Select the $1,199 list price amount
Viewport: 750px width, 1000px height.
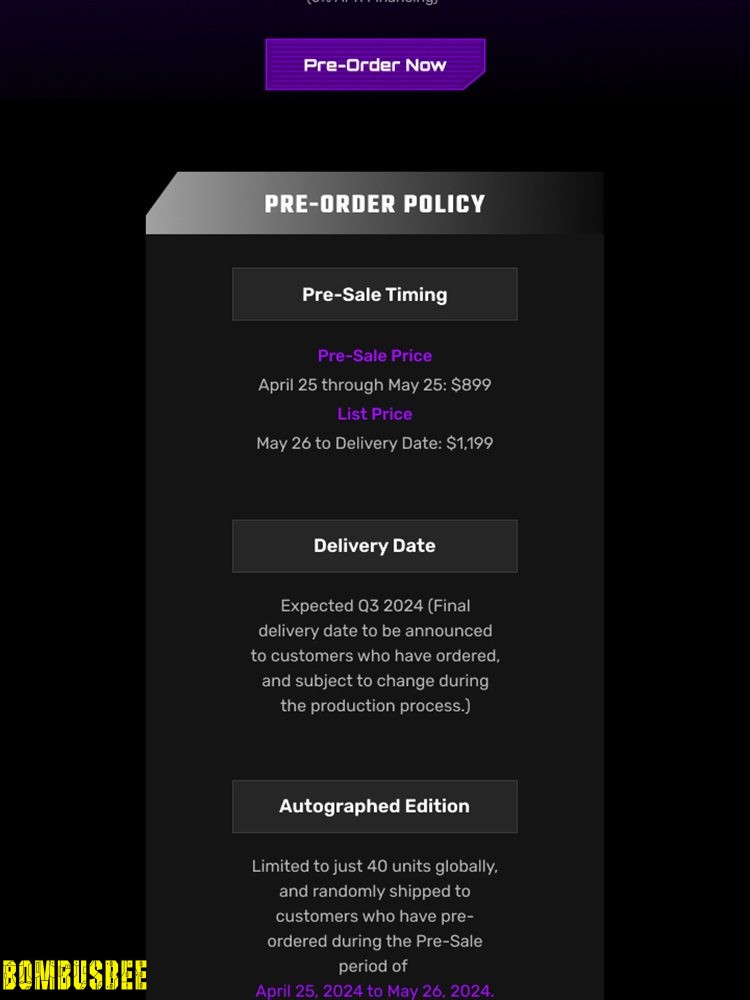tap(469, 443)
